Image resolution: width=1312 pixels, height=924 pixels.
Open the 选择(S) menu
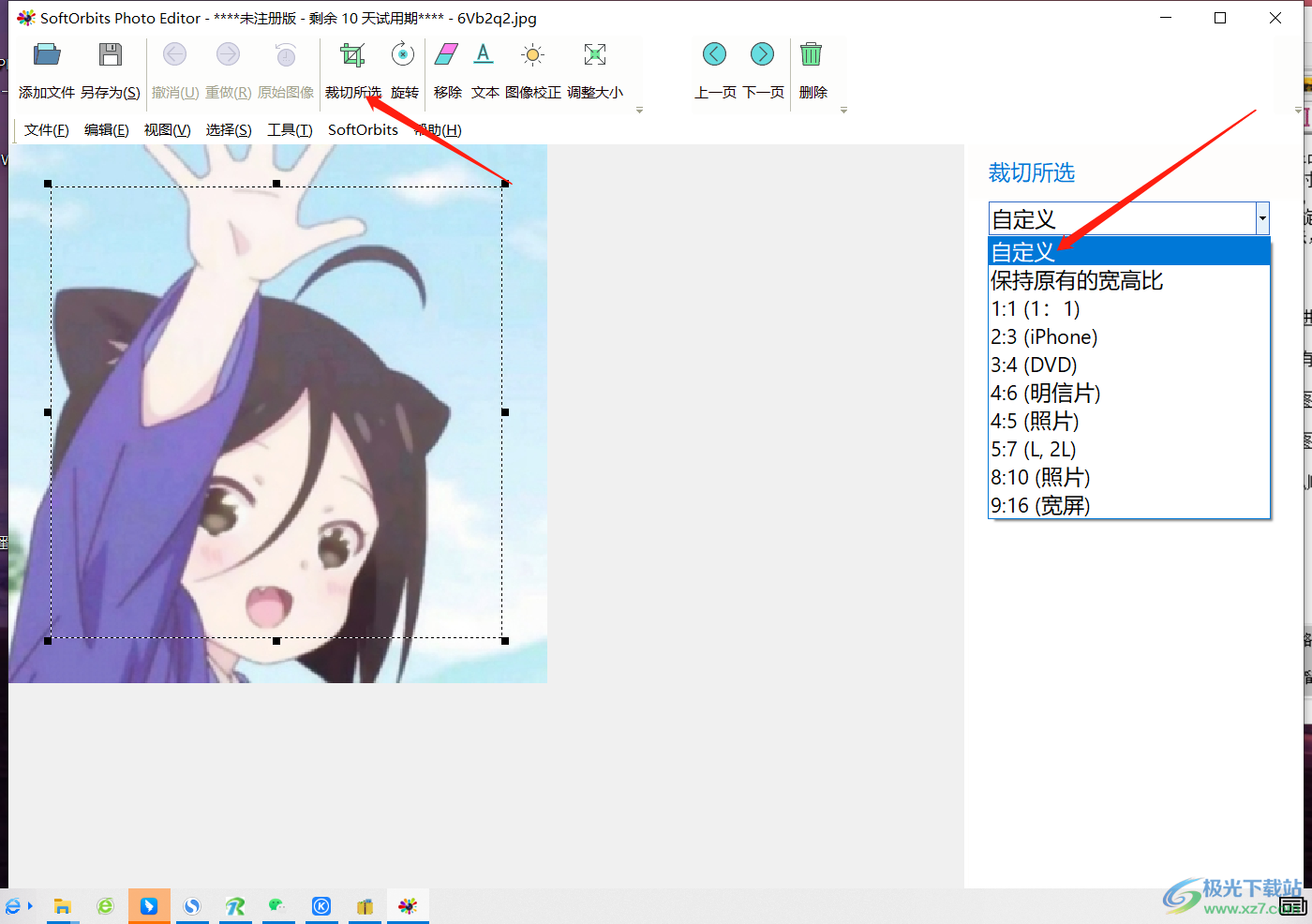(x=229, y=129)
